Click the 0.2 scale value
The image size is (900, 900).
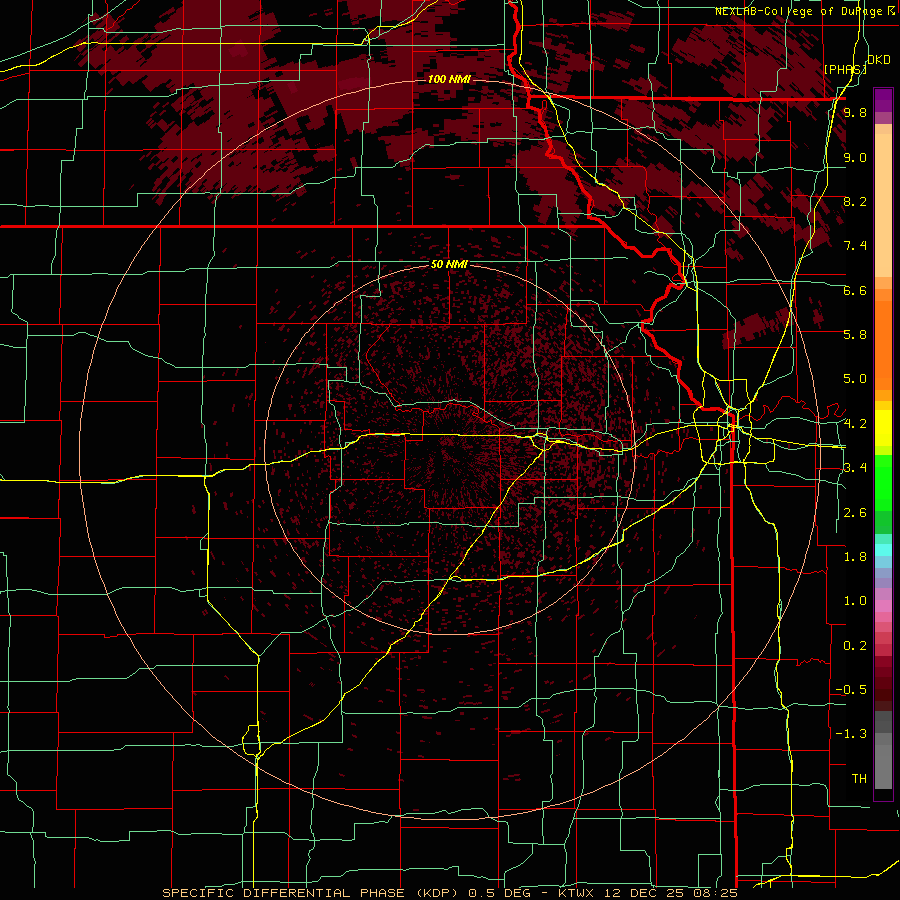click(x=855, y=646)
